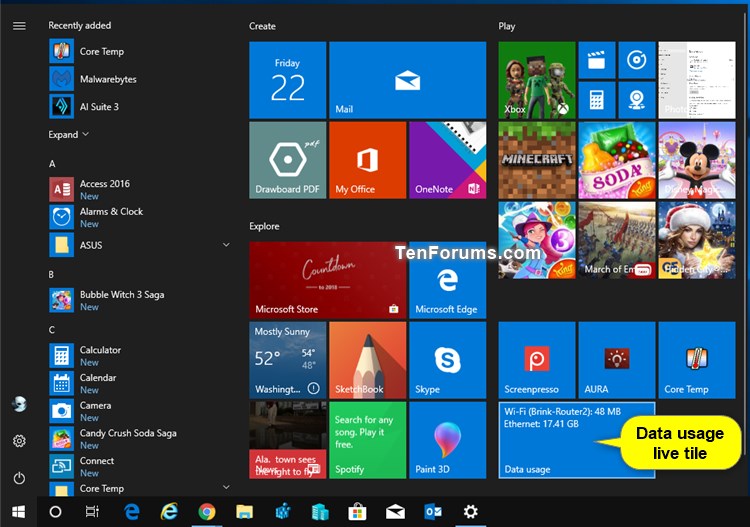Image resolution: width=750 pixels, height=527 pixels.
Task: Open File Explorer from taskbar
Action: coord(244,512)
